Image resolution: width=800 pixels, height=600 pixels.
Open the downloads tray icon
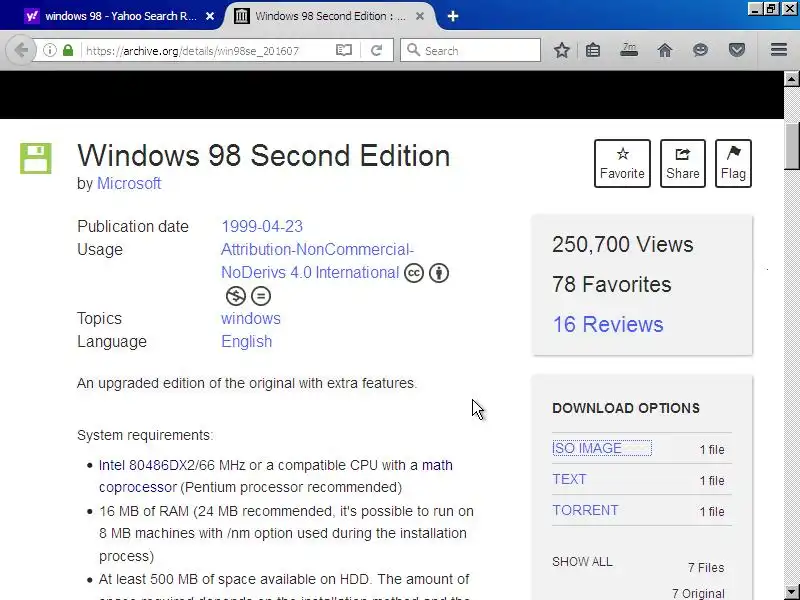(x=629, y=49)
